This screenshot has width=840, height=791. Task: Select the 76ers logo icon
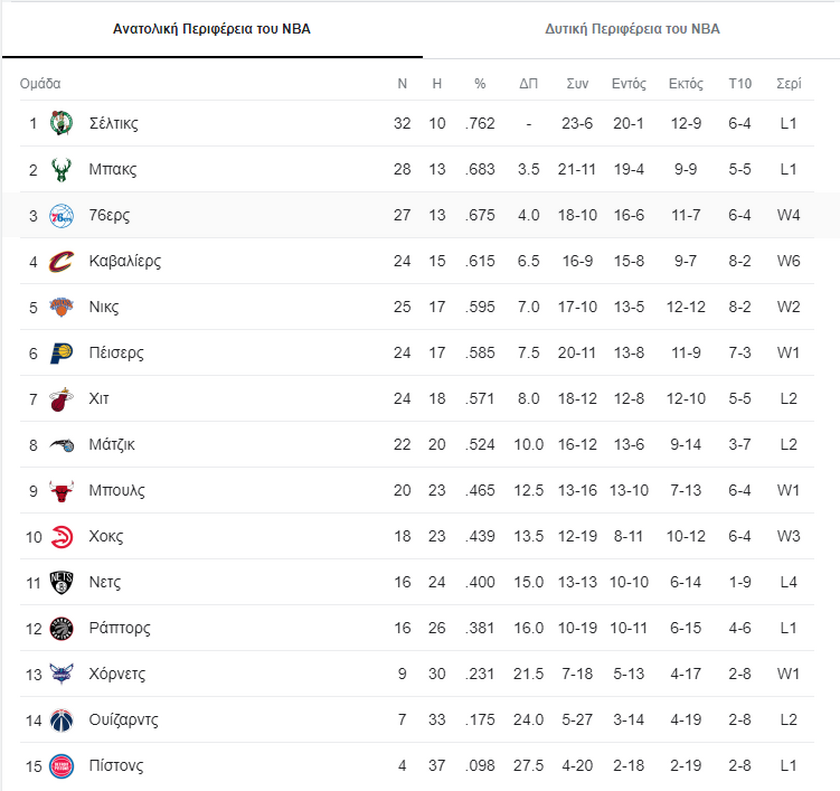click(x=61, y=215)
